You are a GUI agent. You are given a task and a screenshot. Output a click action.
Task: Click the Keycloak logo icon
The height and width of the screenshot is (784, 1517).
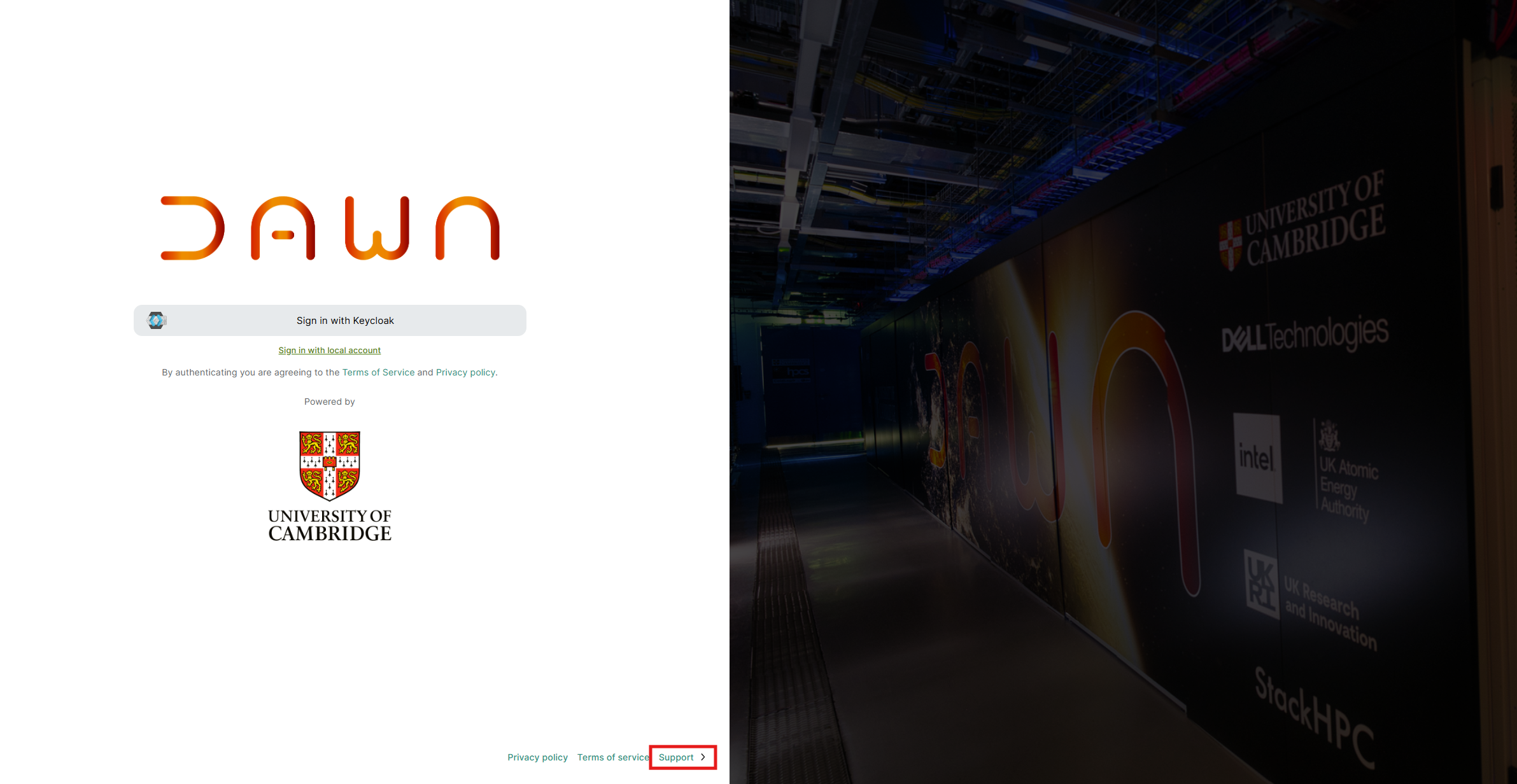click(157, 320)
